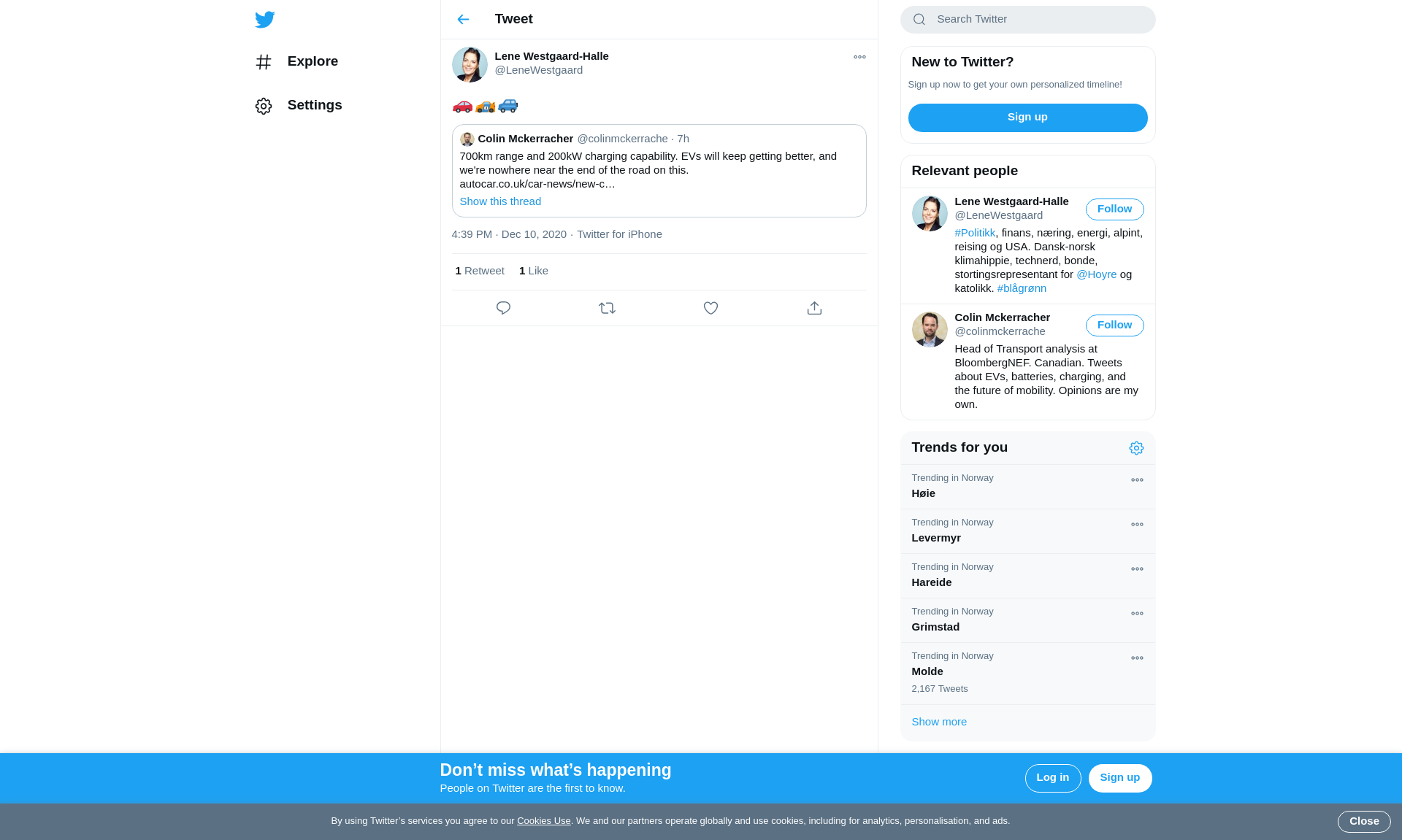The height and width of the screenshot is (840, 1402).
Task: Follow Lene Westgaard-Halle
Action: point(1114,209)
